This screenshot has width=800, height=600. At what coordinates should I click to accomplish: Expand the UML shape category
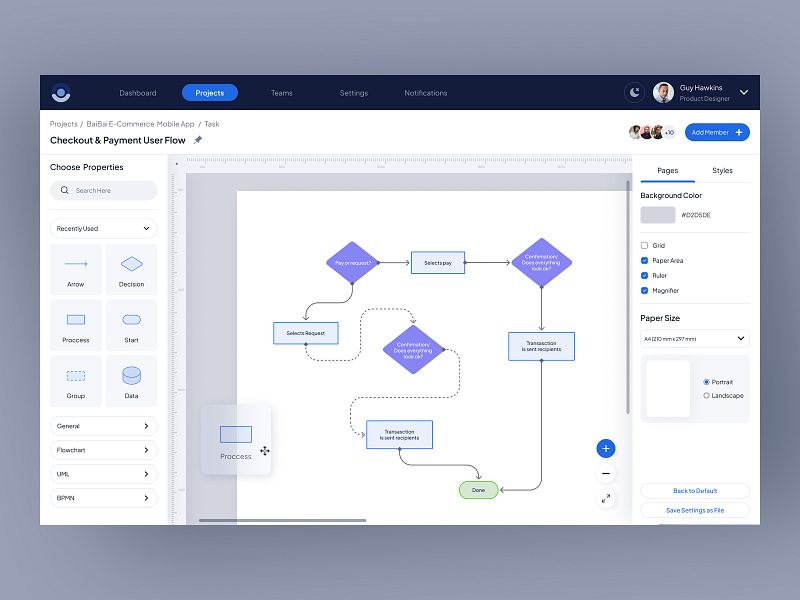pyautogui.click(x=103, y=474)
